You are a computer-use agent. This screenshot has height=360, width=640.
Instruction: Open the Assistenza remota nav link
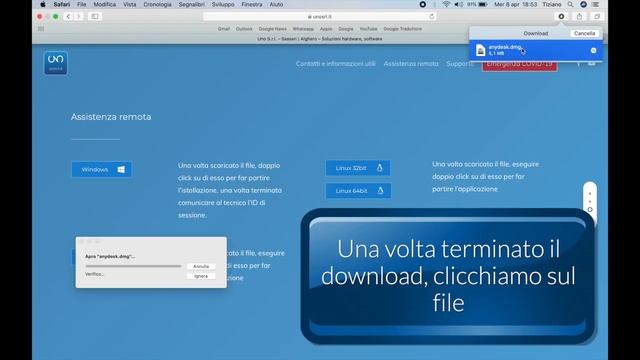(x=411, y=64)
